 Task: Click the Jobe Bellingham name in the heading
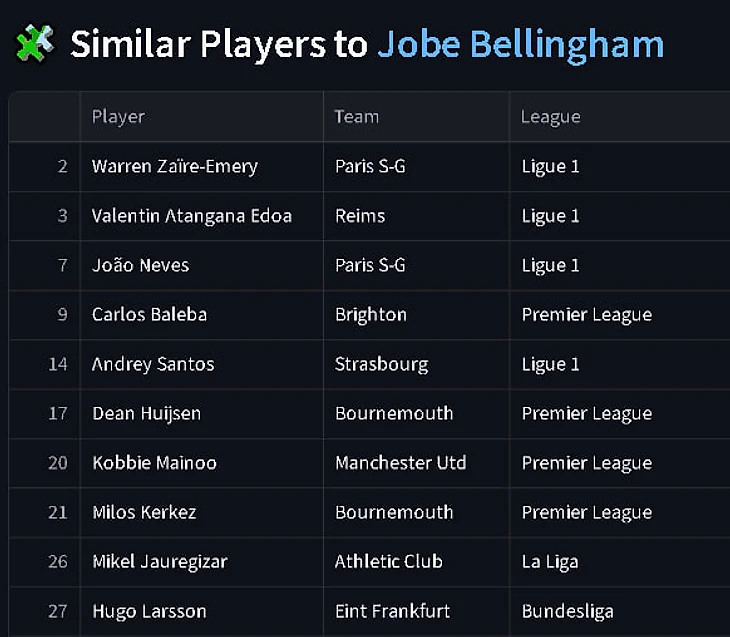(520, 45)
